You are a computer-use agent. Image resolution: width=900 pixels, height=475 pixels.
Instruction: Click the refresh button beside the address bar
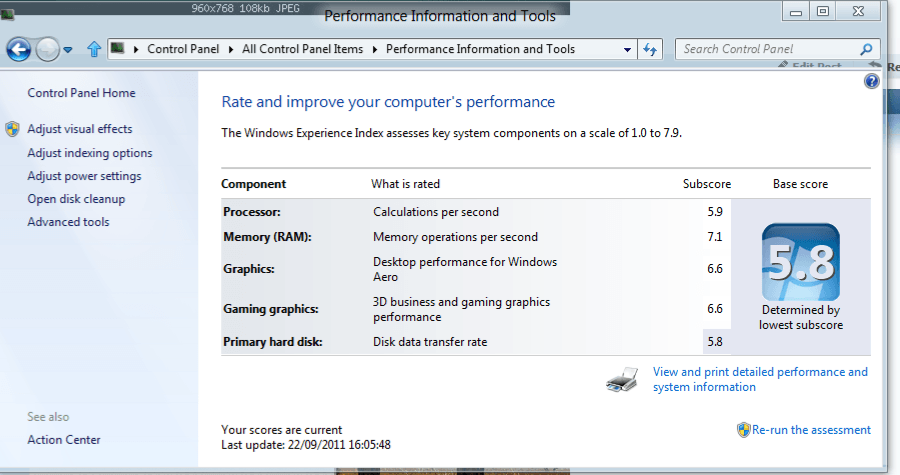coord(651,49)
